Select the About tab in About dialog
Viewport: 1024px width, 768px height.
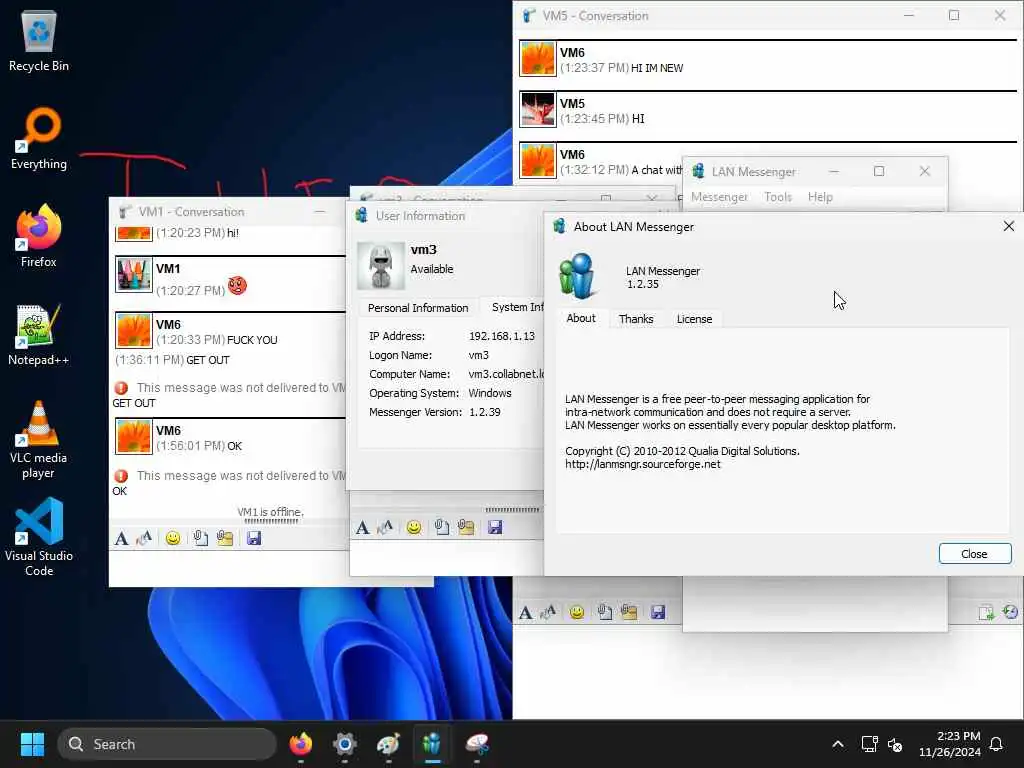click(x=581, y=318)
